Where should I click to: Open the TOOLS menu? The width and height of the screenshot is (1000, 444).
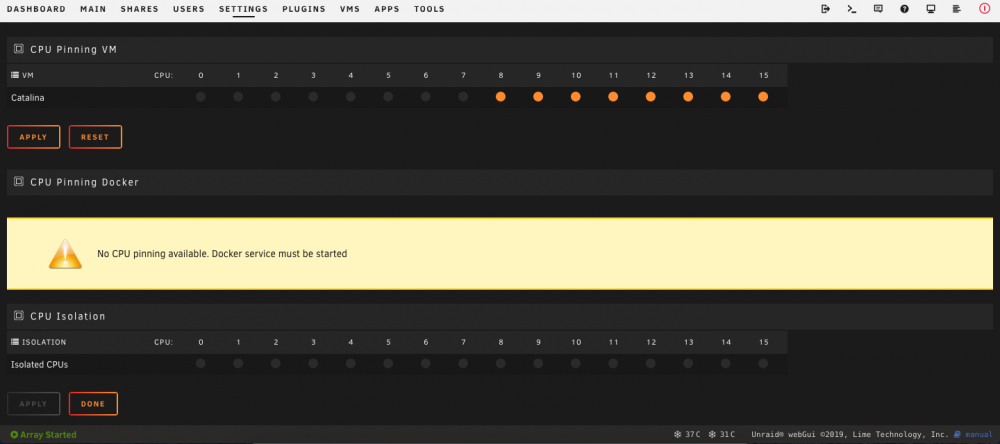pos(429,9)
